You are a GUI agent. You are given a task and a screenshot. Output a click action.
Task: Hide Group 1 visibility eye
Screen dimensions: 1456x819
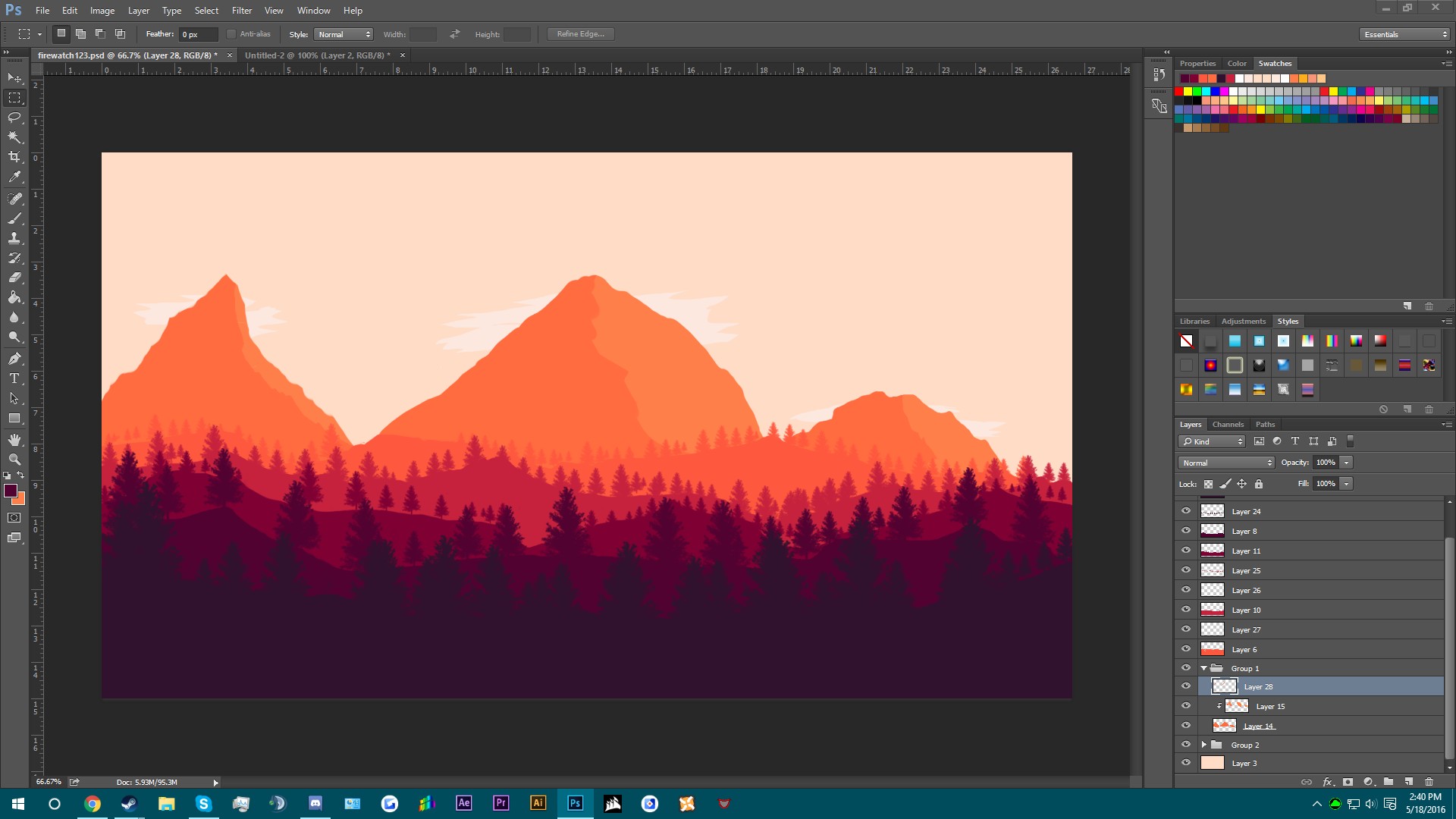(1186, 668)
